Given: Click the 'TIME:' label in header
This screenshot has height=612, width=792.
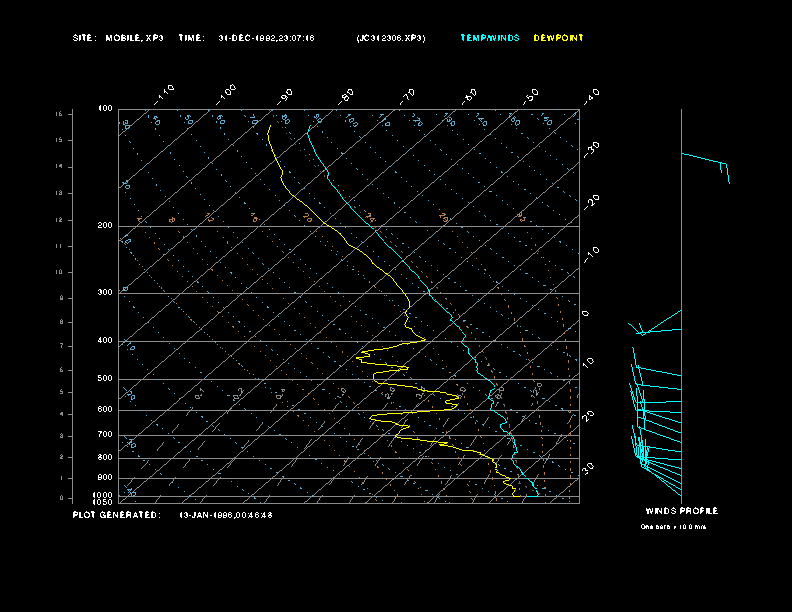Looking at the screenshot, I should 191,38.
